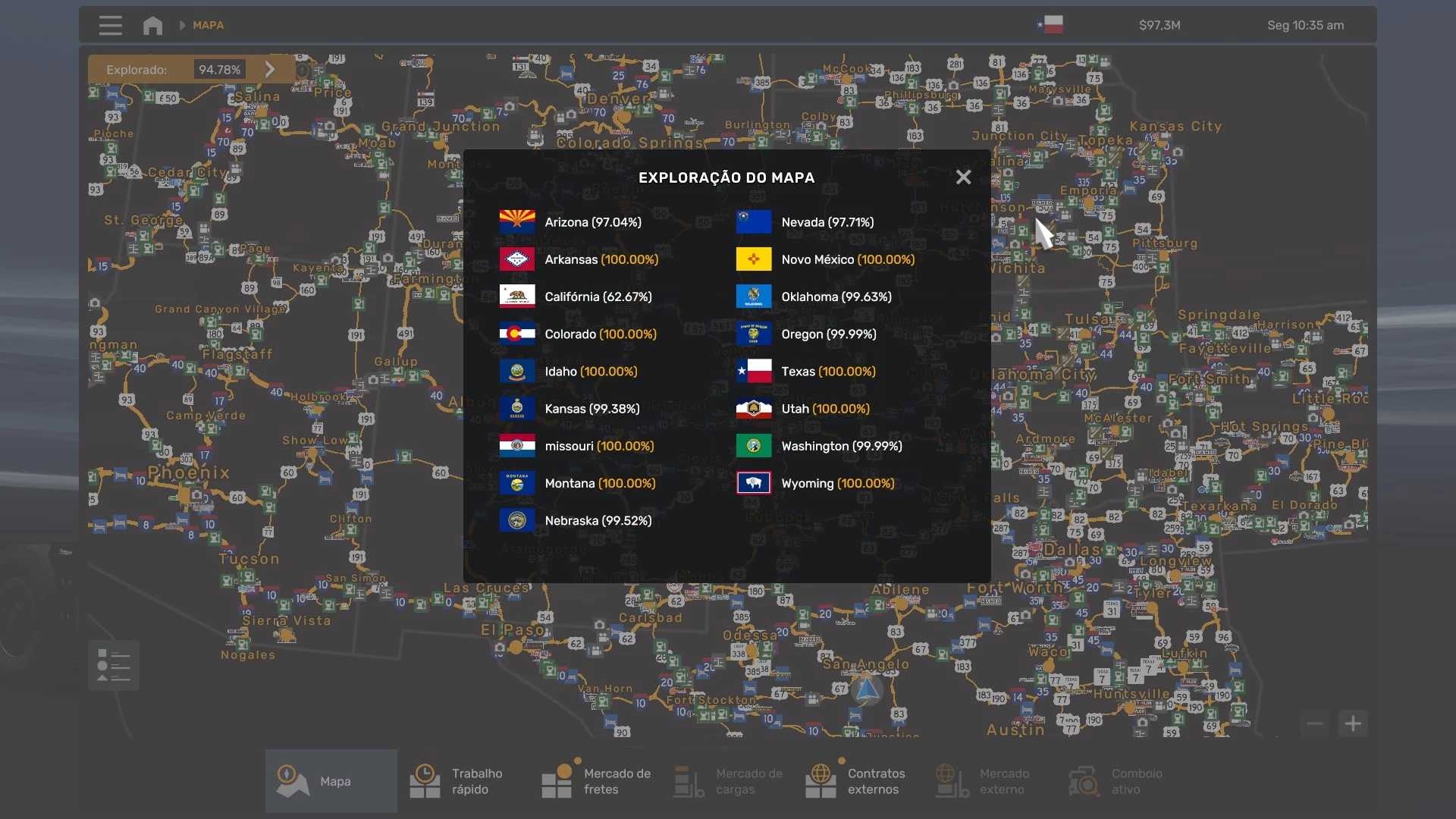Open Mercado de fretes
Image resolution: width=1456 pixels, height=819 pixels.
[x=599, y=780]
